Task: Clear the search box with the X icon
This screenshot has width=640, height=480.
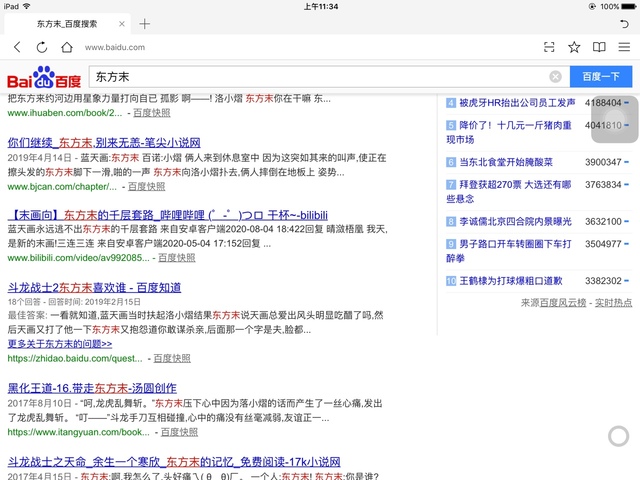Action: (x=555, y=77)
